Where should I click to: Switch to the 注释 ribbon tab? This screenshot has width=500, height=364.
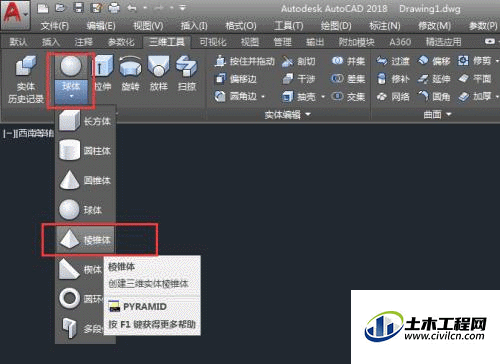(83, 42)
